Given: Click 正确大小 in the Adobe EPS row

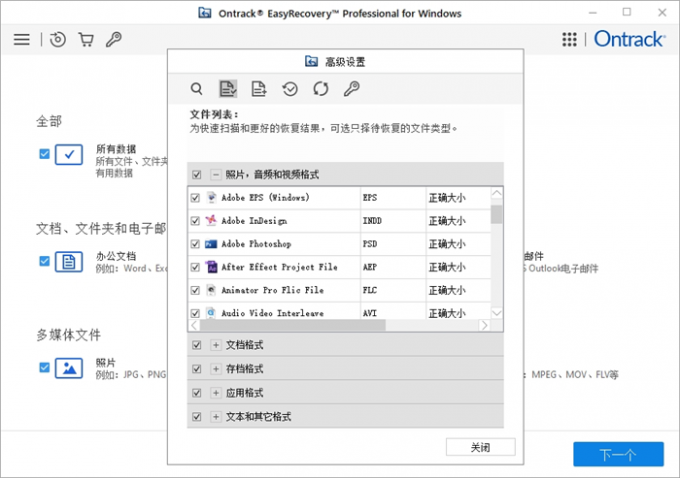Looking at the screenshot, I should pos(447,198).
